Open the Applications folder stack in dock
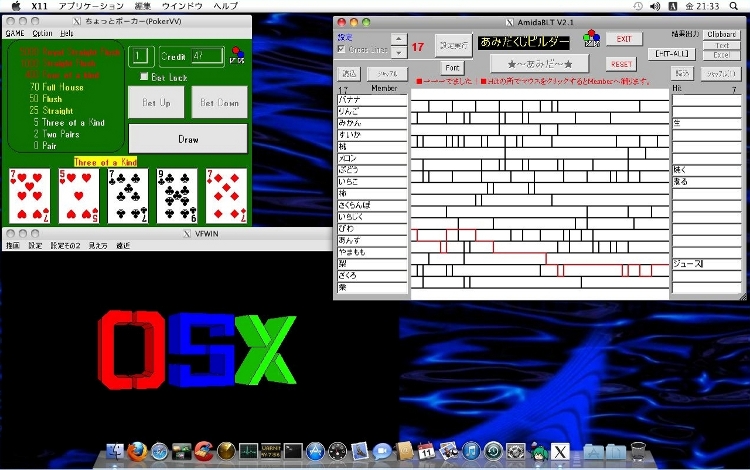The height and width of the screenshot is (470, 750). [x=594, y=451]
